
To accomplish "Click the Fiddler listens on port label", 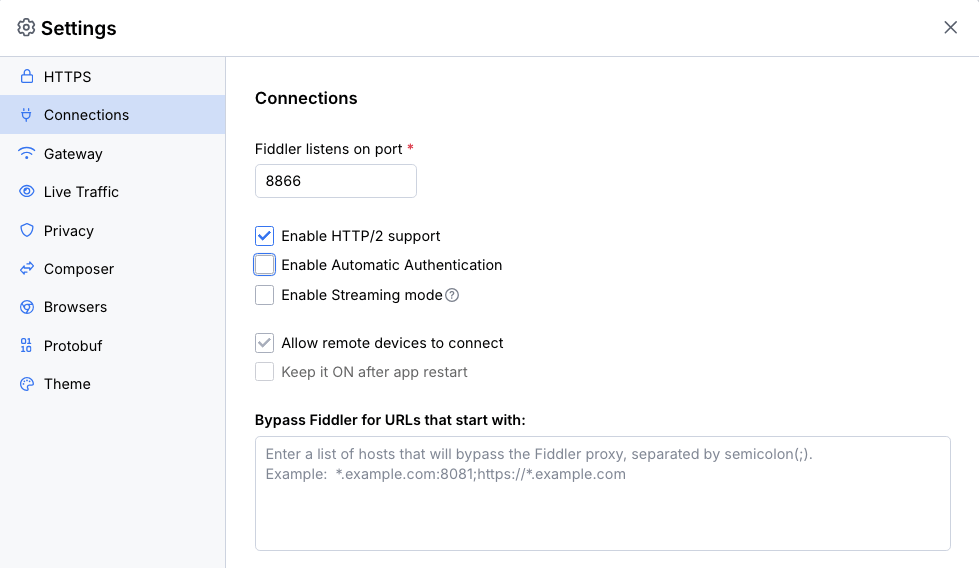I will pos(328,149).
